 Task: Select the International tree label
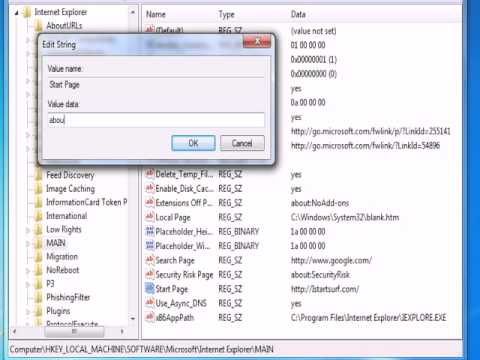tap(67, 216)
